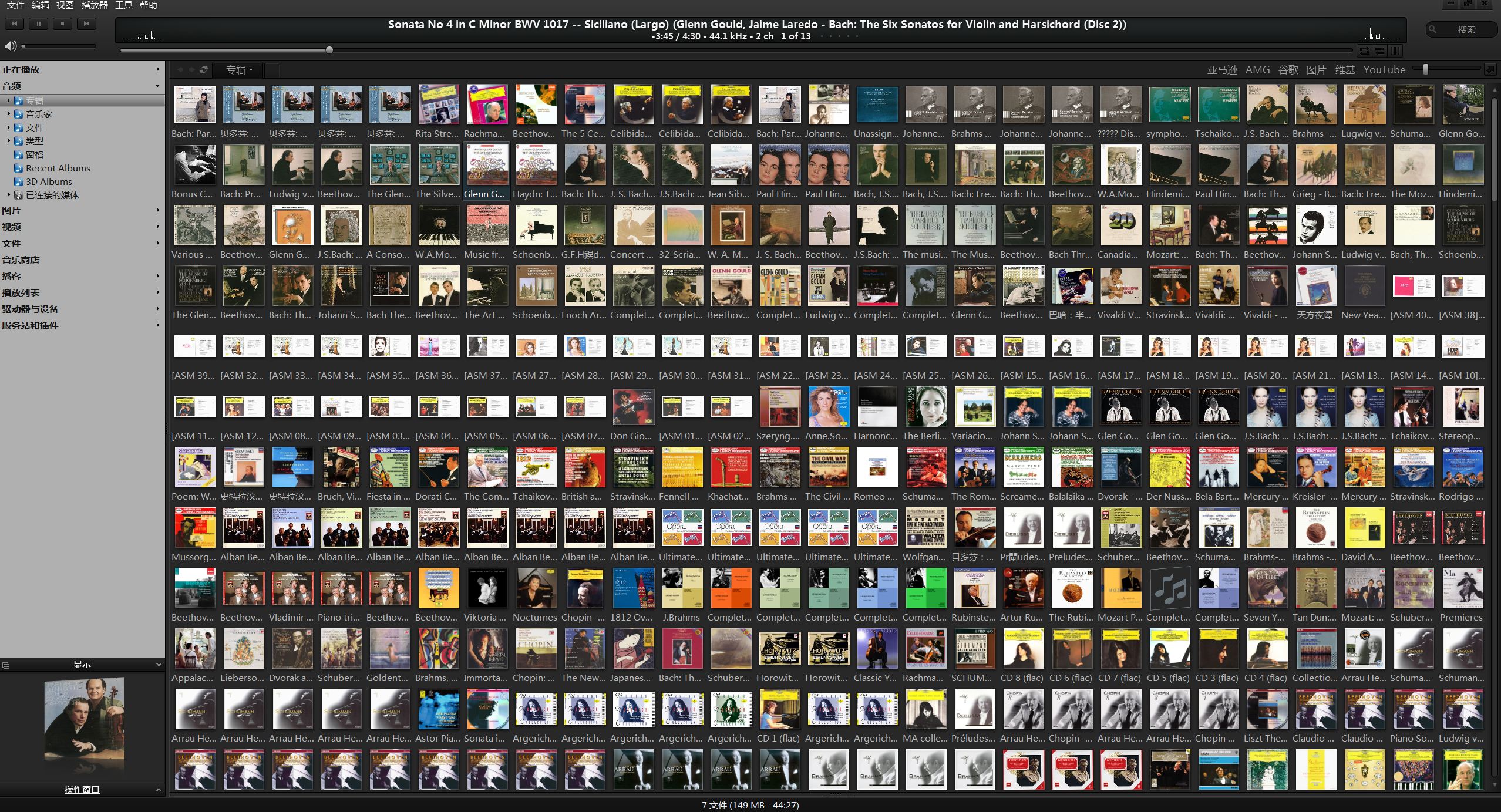
Task: Open the 视图 menu
Action: coord(65,5)
